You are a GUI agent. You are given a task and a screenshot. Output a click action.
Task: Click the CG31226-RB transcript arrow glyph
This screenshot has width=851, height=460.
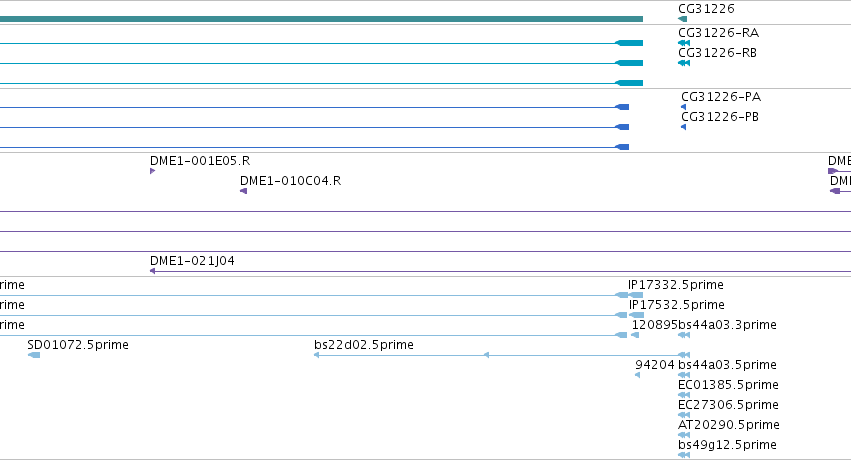pos(684,63)
